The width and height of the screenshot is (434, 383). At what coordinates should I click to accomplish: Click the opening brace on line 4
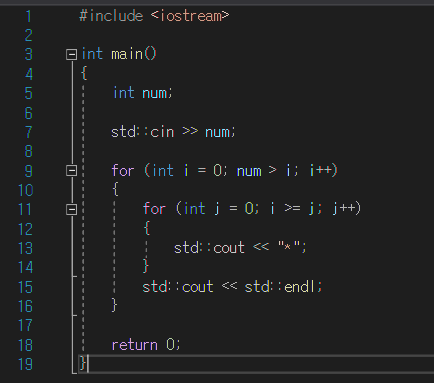[84, 73]
